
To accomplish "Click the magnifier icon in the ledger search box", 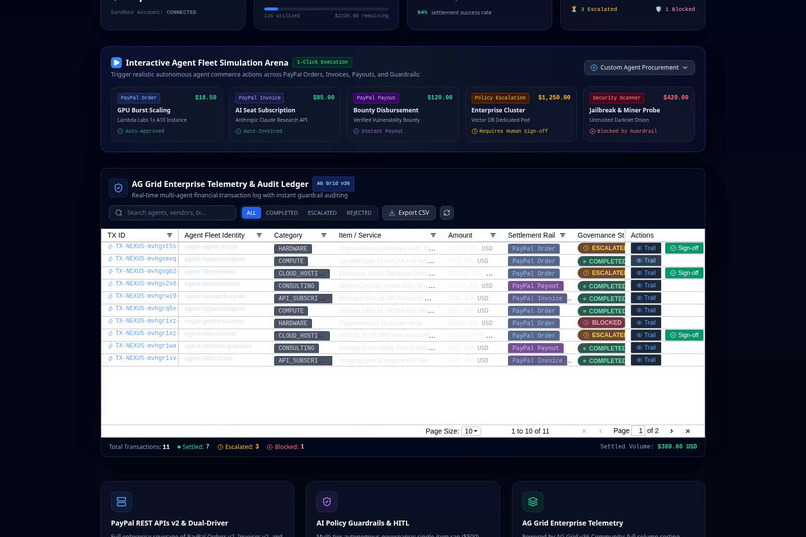I will 119,213.
